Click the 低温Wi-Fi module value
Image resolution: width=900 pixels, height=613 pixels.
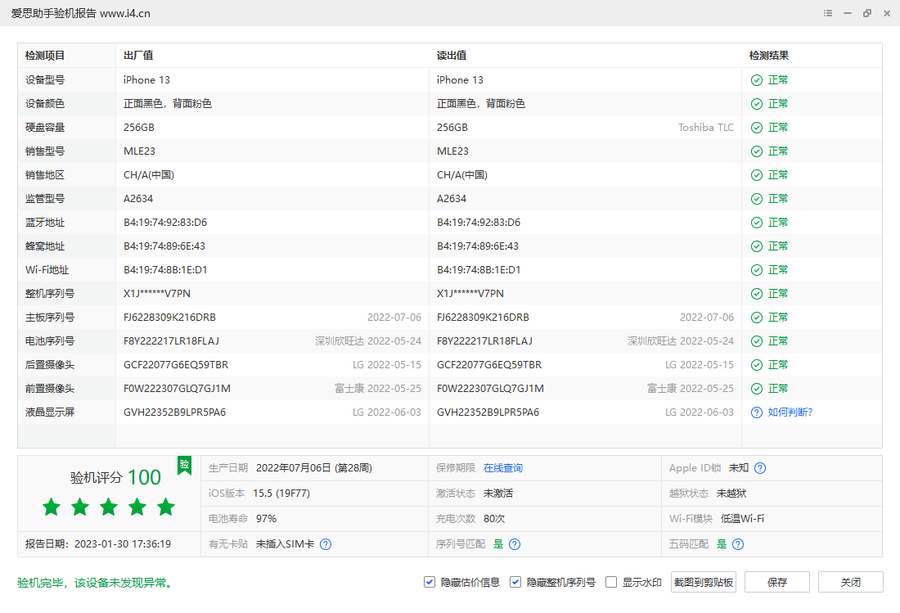point(742,519)
